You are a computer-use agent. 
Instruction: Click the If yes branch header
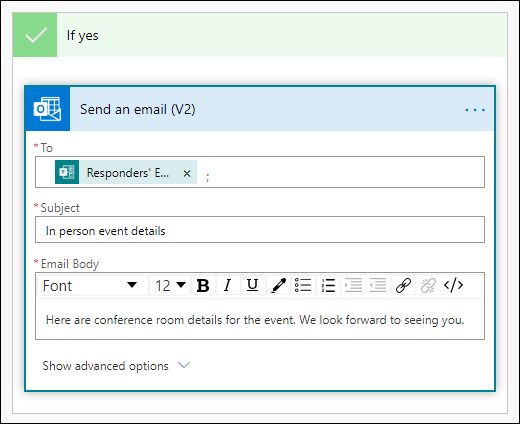[260, 35]
